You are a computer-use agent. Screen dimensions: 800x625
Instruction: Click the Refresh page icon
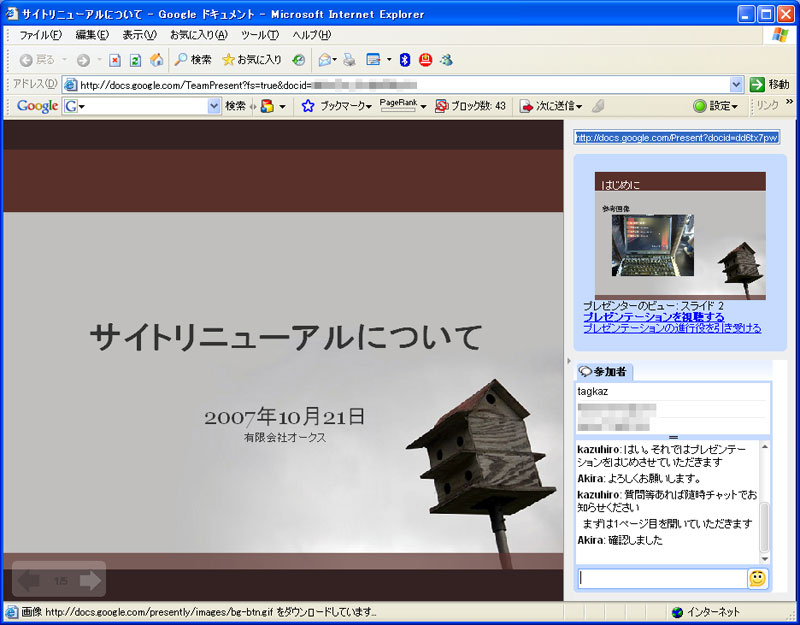[x=135, y=60]
